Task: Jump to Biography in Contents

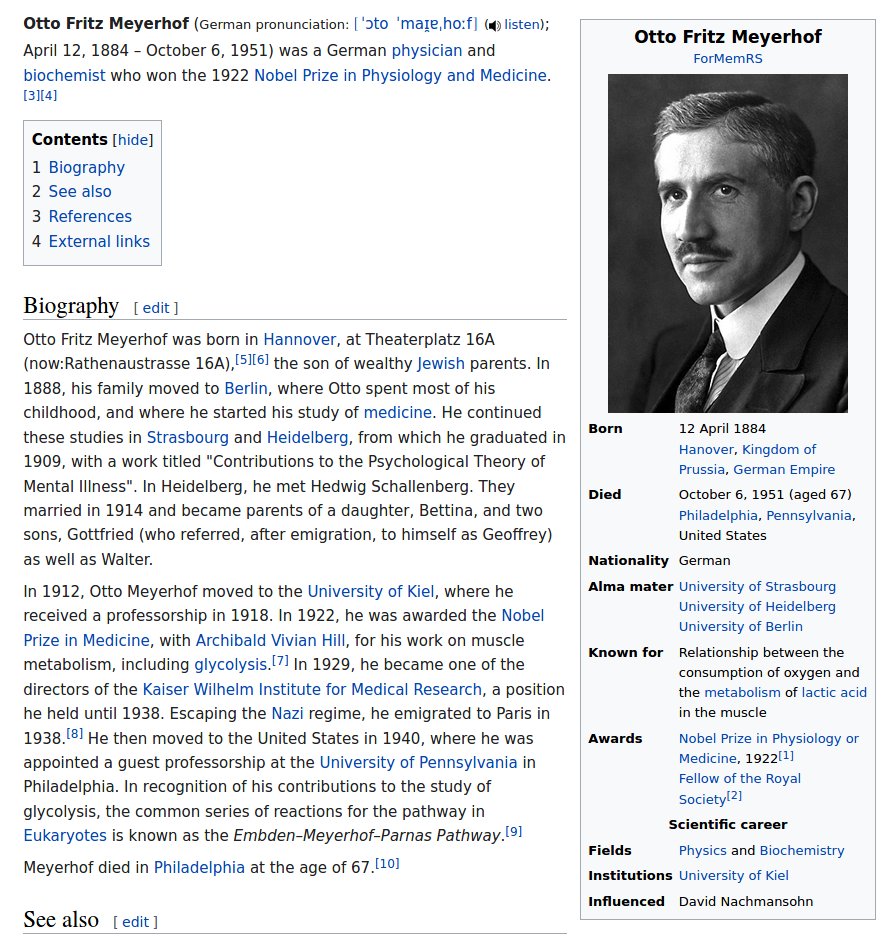Action: pyautogui.click(x=87, y=167)
